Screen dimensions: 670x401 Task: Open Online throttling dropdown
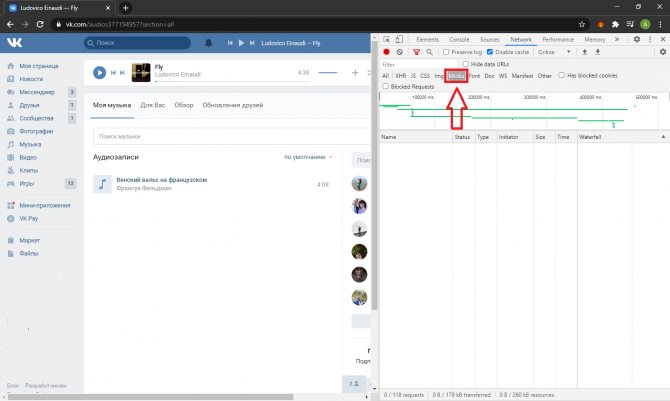[x=554, y=52]
